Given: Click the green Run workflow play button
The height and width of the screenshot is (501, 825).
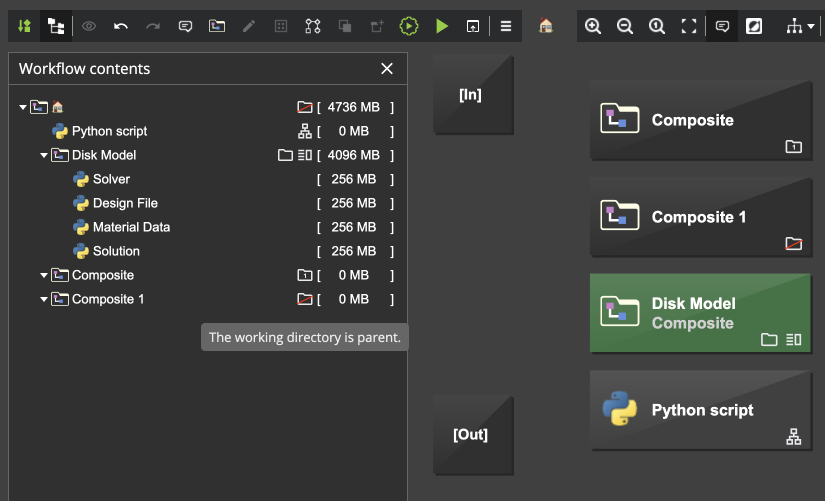Looking at the screenshot, I should click(x=442, y=26).
